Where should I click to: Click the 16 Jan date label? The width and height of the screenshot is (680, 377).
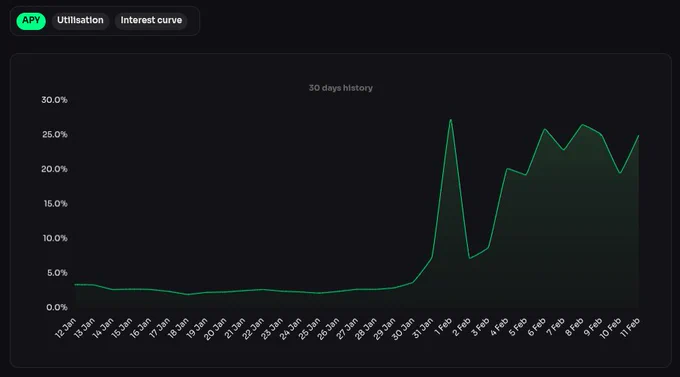coord(141,328)
